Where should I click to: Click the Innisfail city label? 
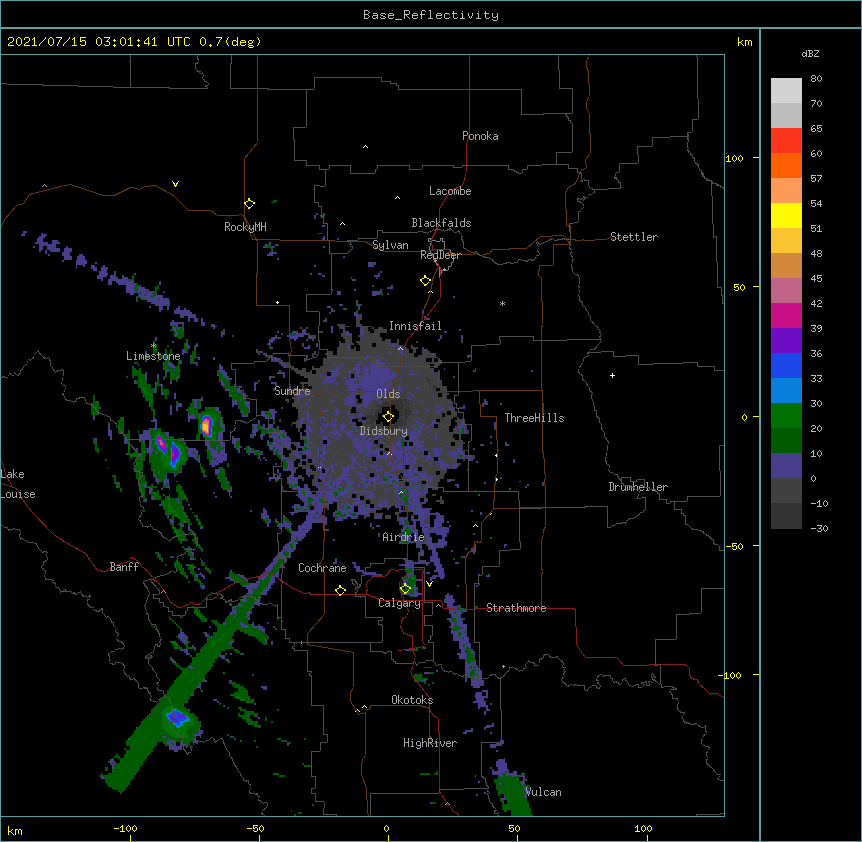coord(415,326)
